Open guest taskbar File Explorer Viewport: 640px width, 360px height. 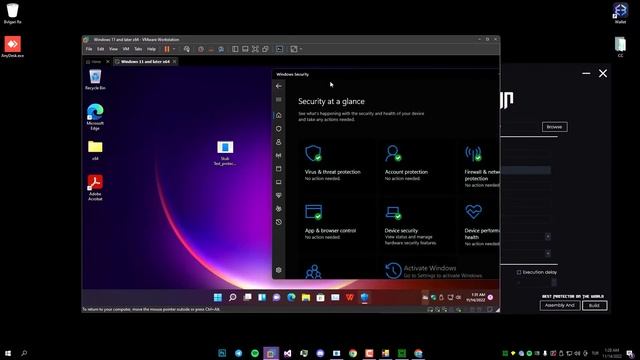point(306,298)
